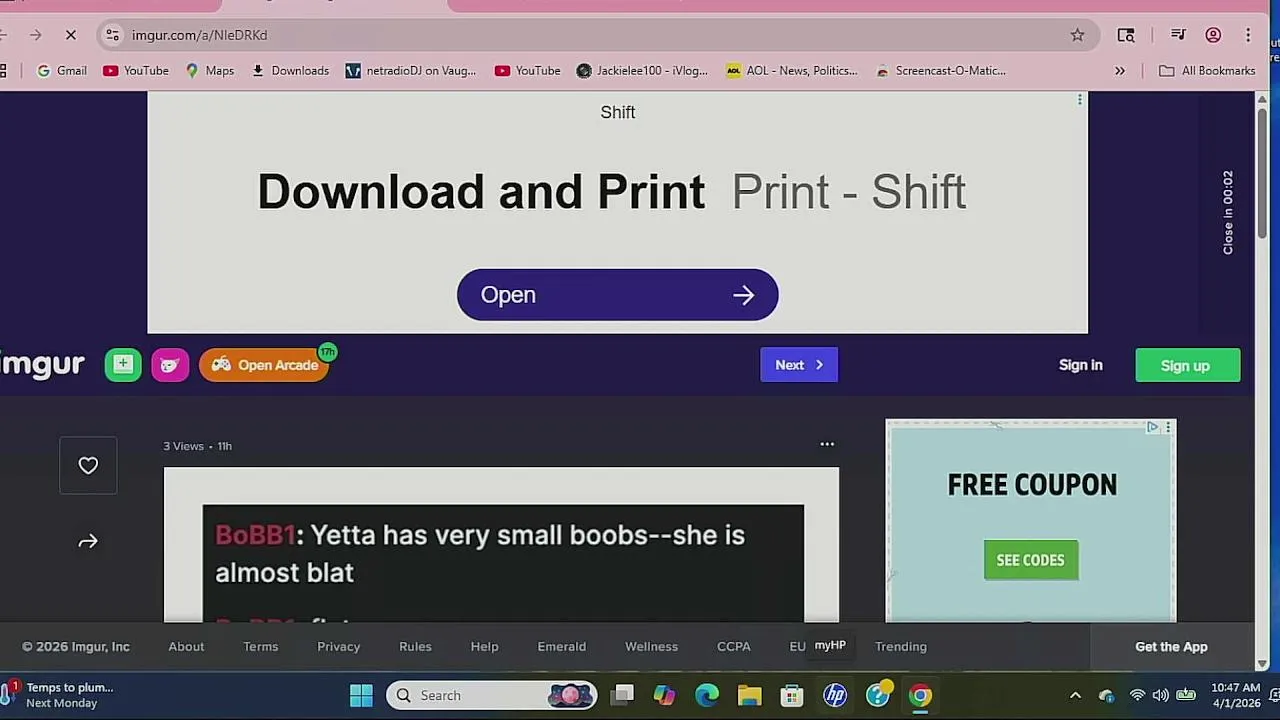Open Microsoft Edge from taskbar
This screenshot has width=1280, height=720.
[707, 695]
